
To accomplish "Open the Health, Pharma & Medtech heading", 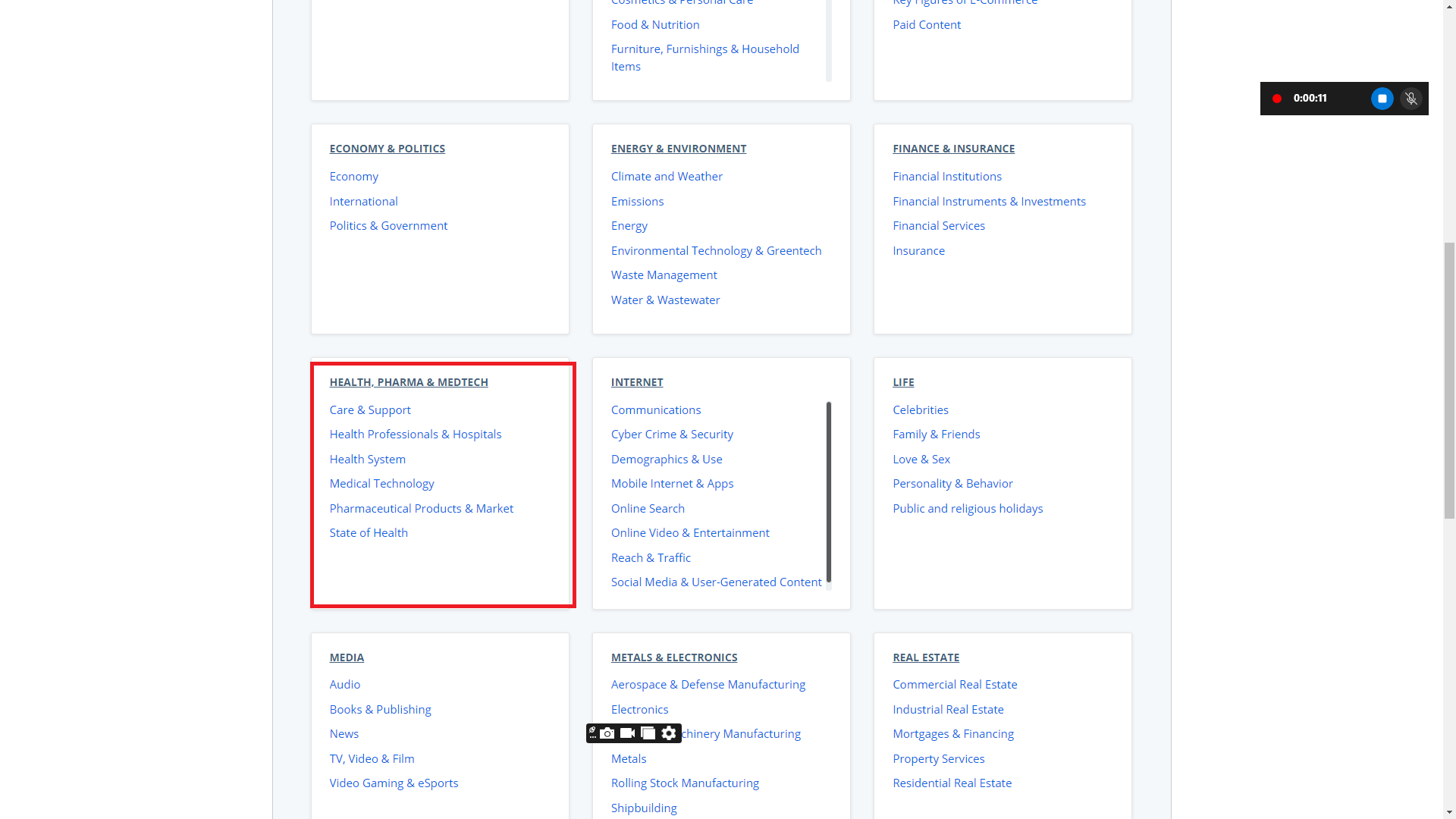I will point(408,382).
